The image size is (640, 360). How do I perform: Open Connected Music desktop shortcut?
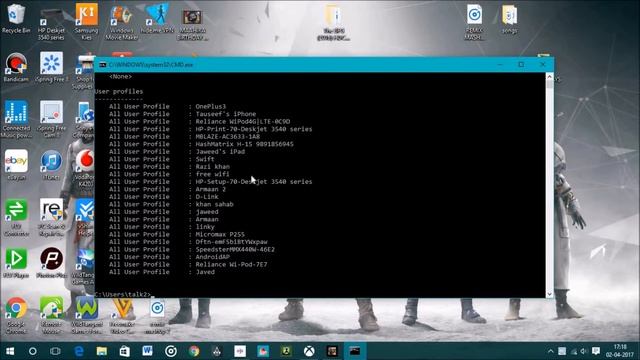point(16,119)
